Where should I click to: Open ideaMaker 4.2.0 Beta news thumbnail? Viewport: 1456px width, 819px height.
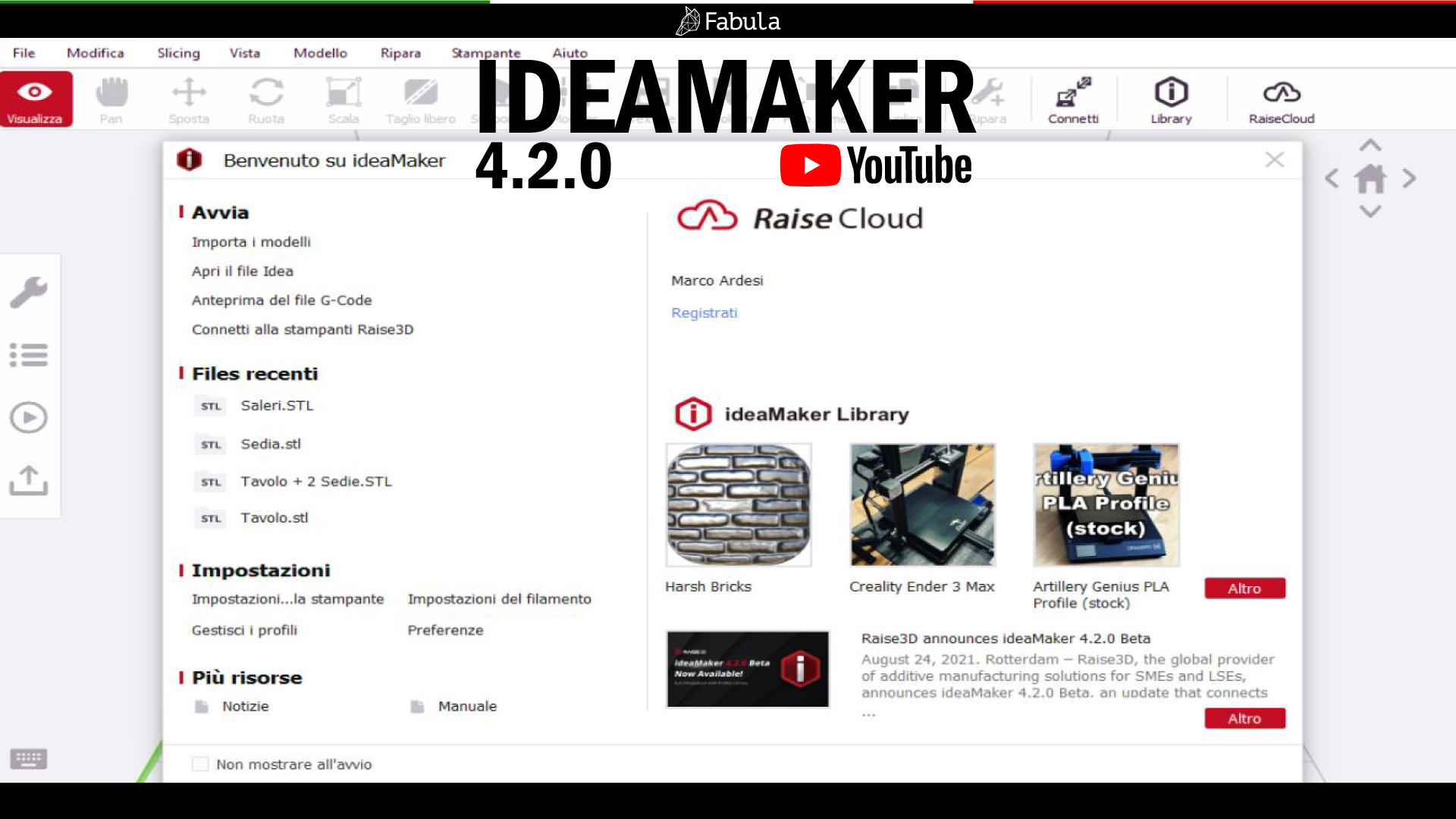748,669
